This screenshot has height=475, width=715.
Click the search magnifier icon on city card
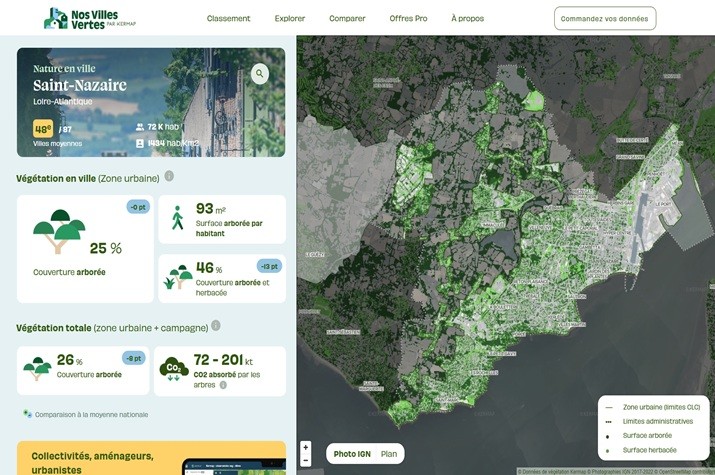(259, 73)
